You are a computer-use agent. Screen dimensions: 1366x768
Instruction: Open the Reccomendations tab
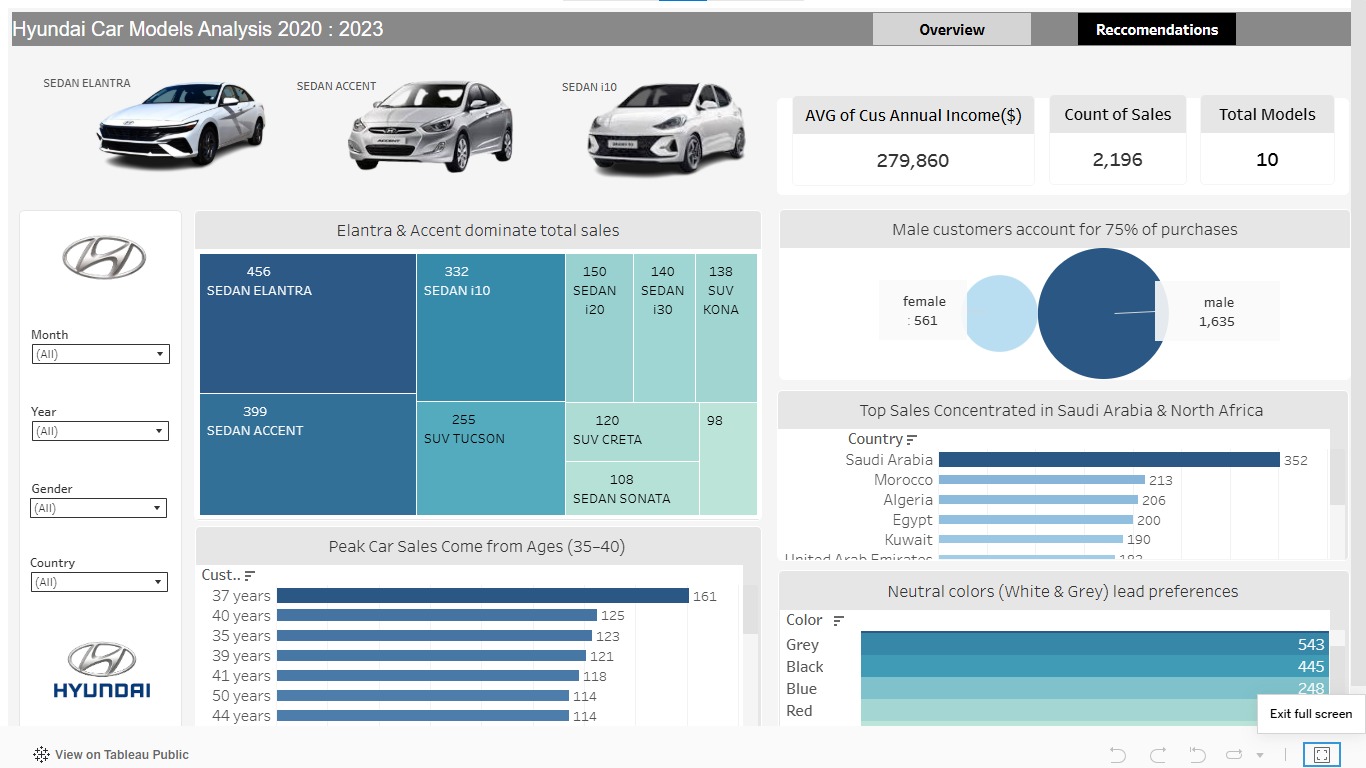point(1157,30)
